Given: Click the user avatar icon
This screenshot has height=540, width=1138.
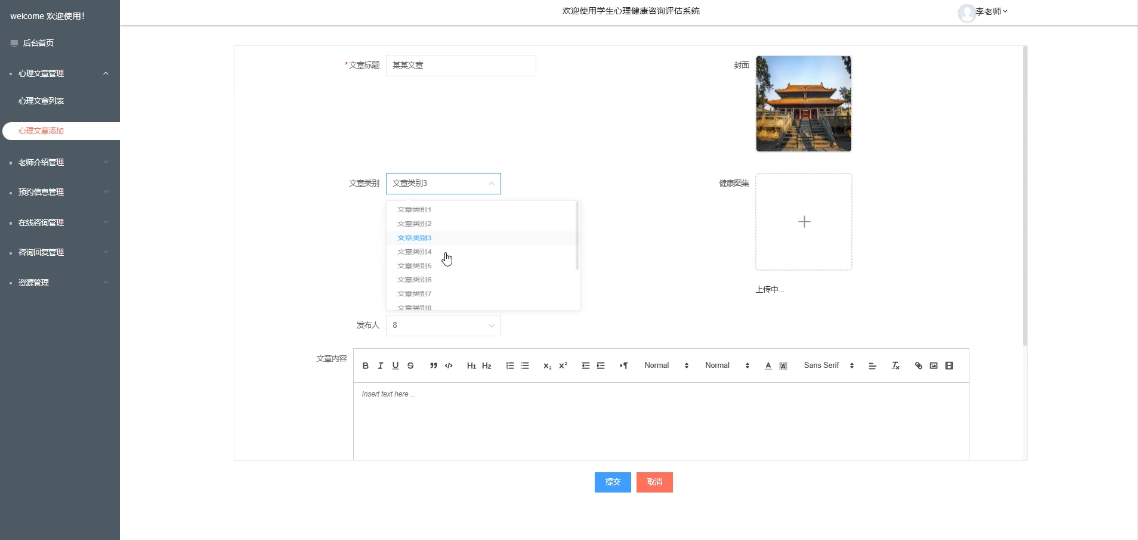Looking at the screenshot, I should pos(967,12).
